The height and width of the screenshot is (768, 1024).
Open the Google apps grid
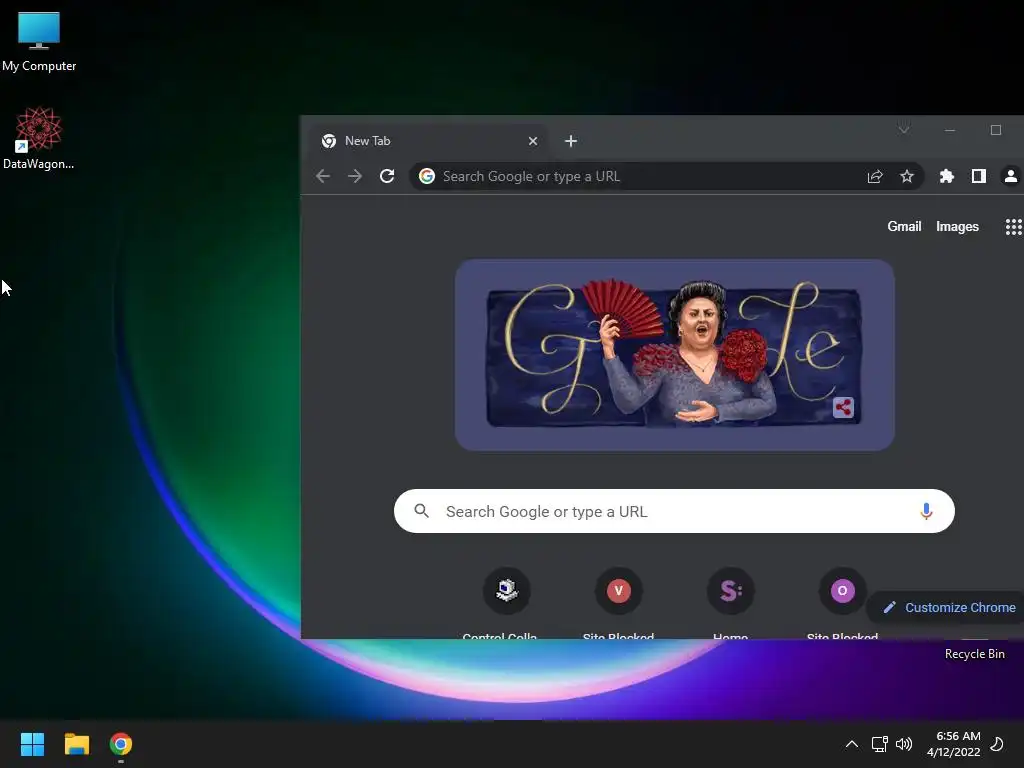(x=1014, y=227)
